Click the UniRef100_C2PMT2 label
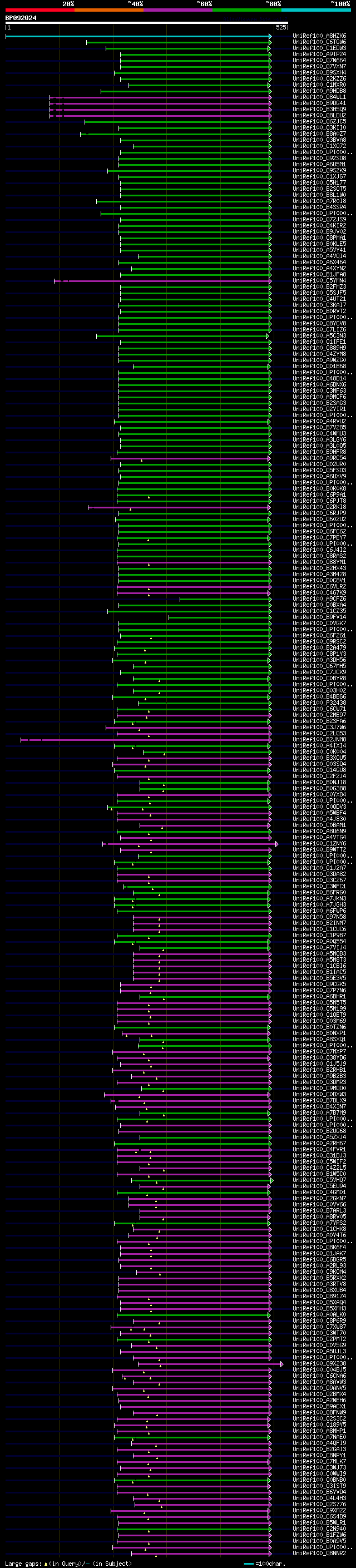The width and height of the screenshot is (356, 1568). coord(319,1339)
